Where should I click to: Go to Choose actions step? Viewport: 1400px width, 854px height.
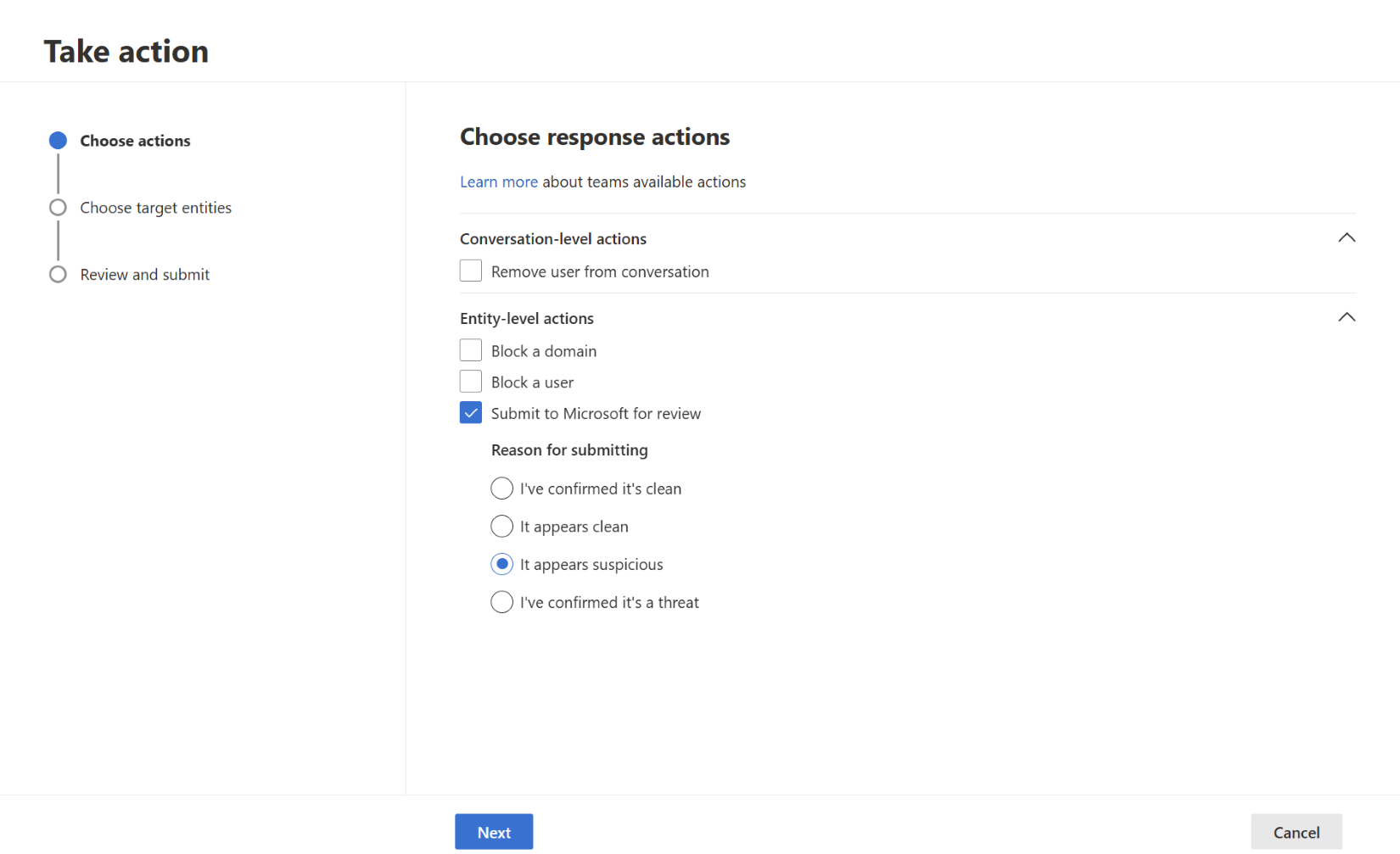pos(120,141)
